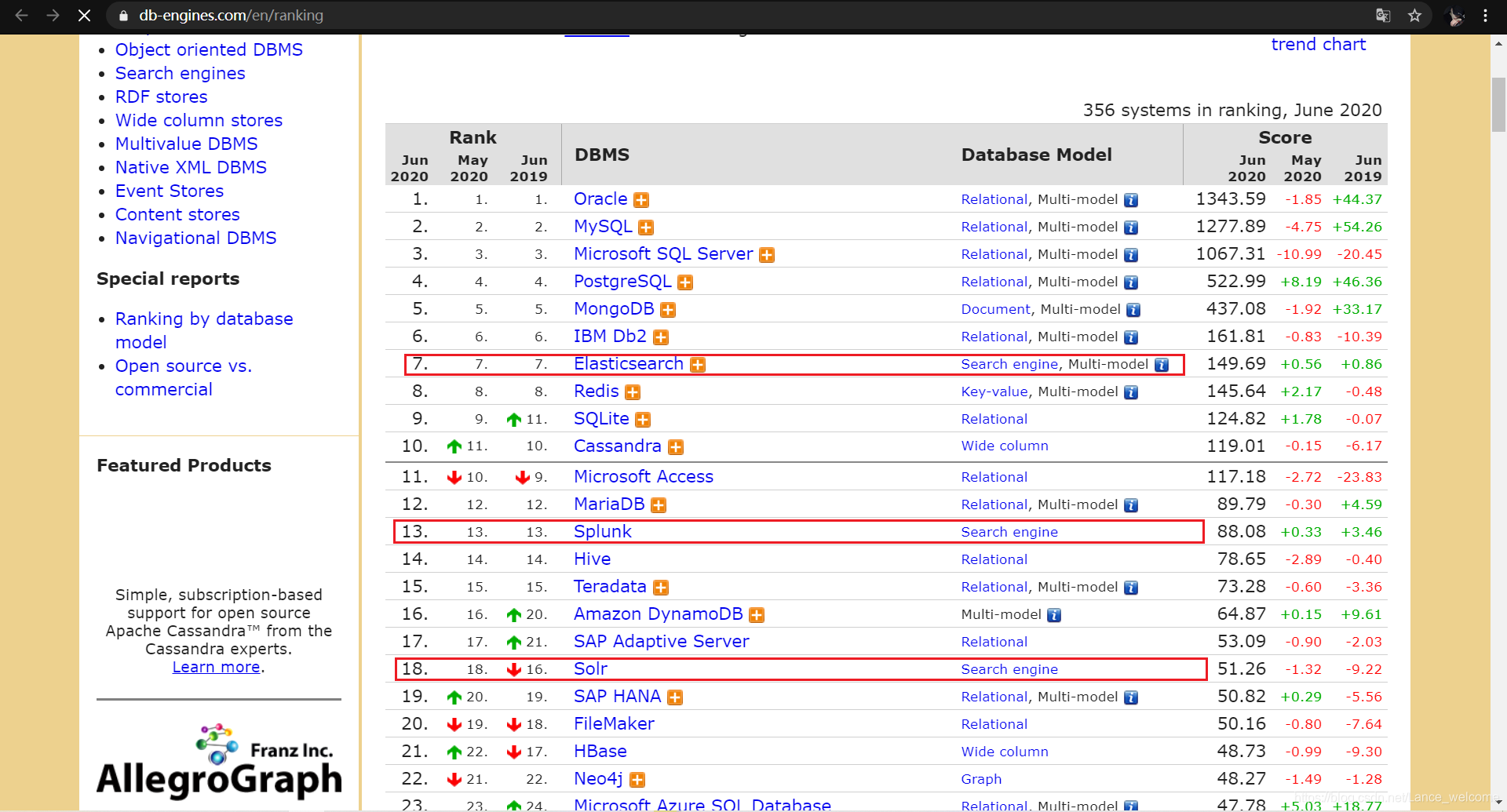Open the SAP Adaptive Server page
This screenshot has height=812, width=1507.
pos(662,641)
